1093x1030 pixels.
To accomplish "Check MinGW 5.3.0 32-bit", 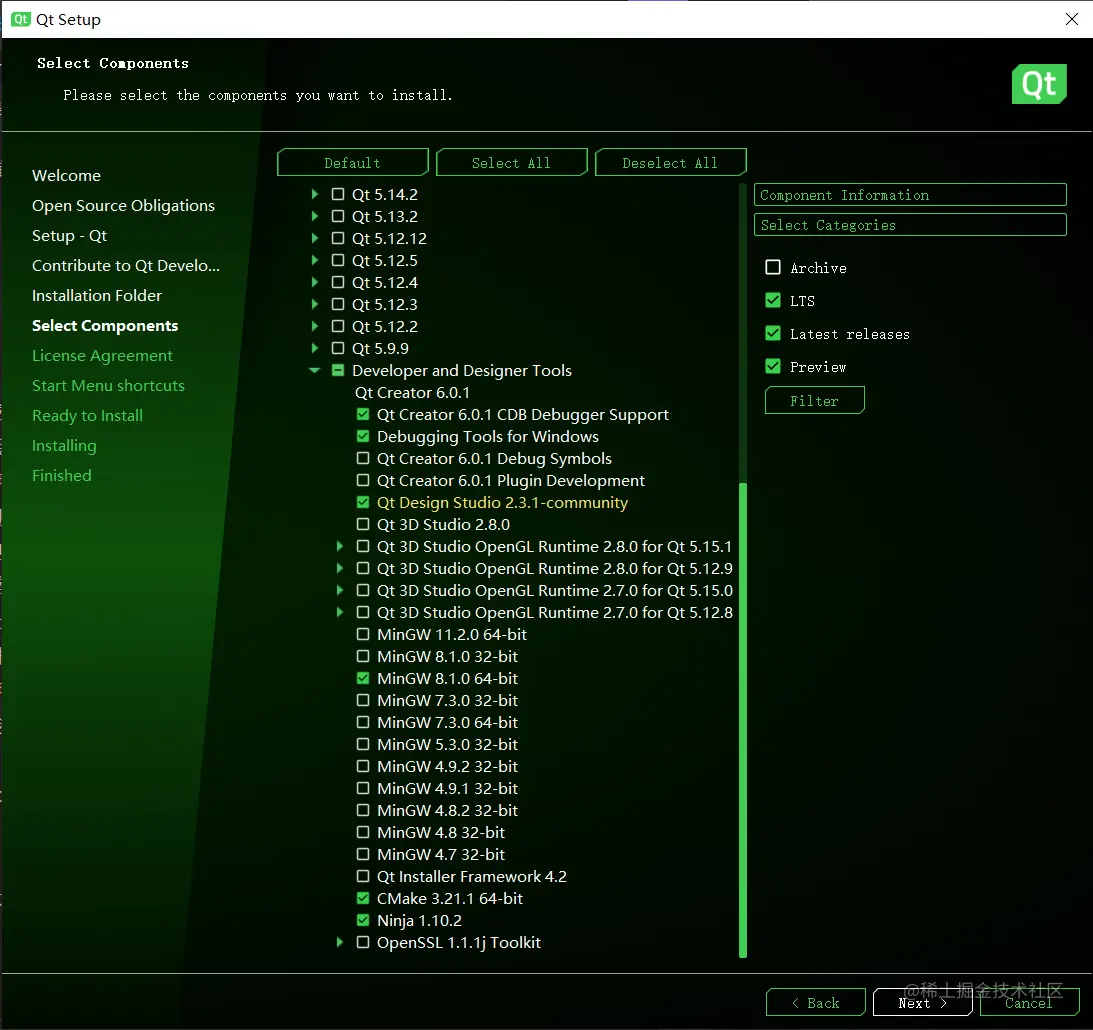I will click(363, 744).
